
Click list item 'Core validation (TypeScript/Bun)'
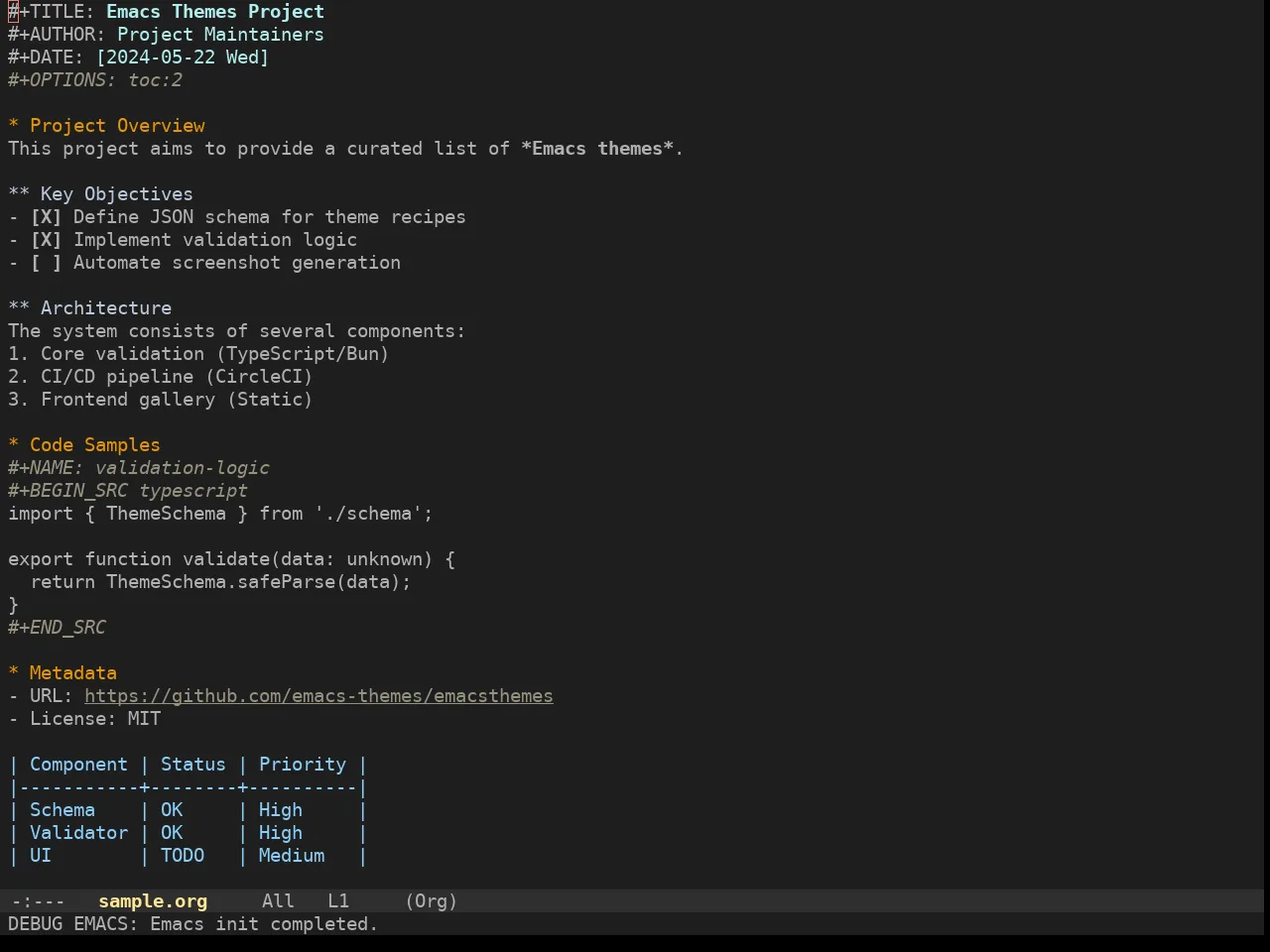click(198, 354)
